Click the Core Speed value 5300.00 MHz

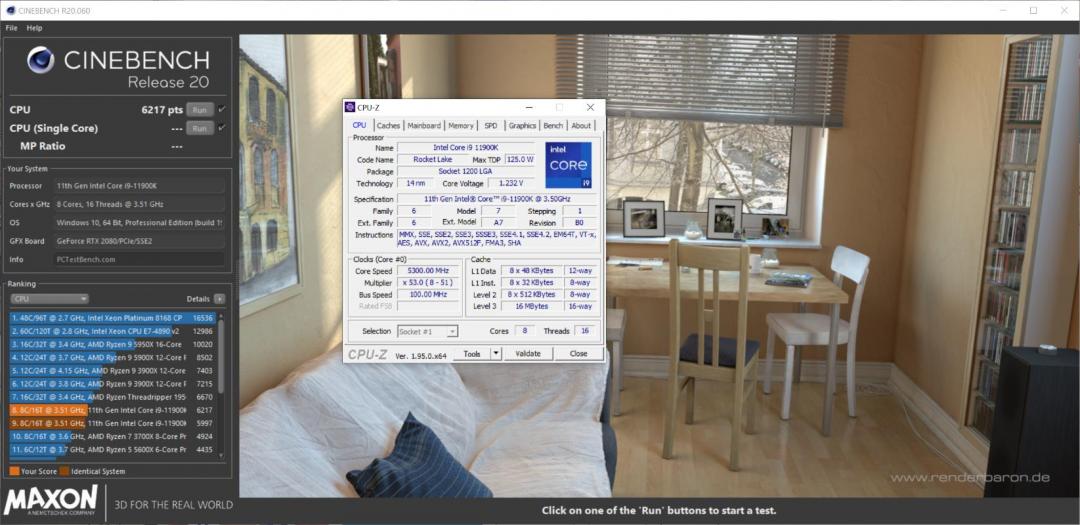pyautogui.click(x=428, y=271)
